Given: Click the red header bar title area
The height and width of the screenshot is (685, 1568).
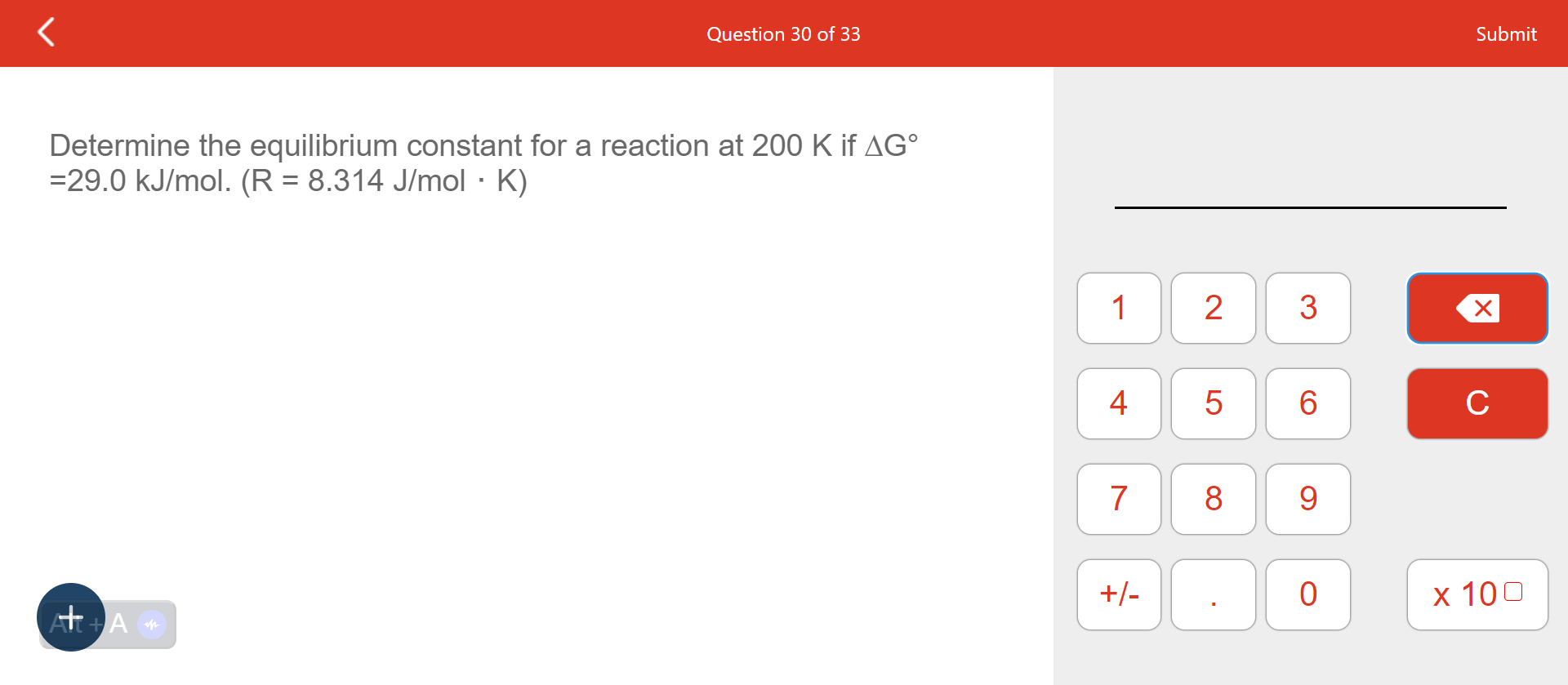Looking at the screenshot, I should [x=783, y=33].
